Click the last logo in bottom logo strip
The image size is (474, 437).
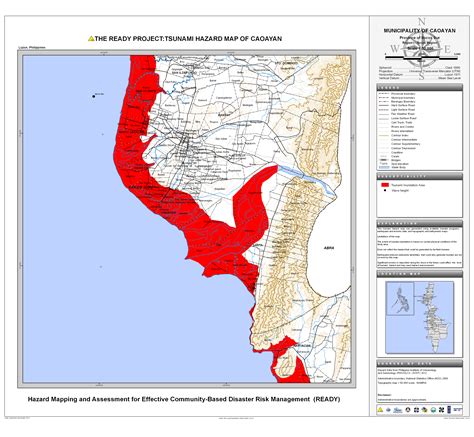[x=458, y=410]
